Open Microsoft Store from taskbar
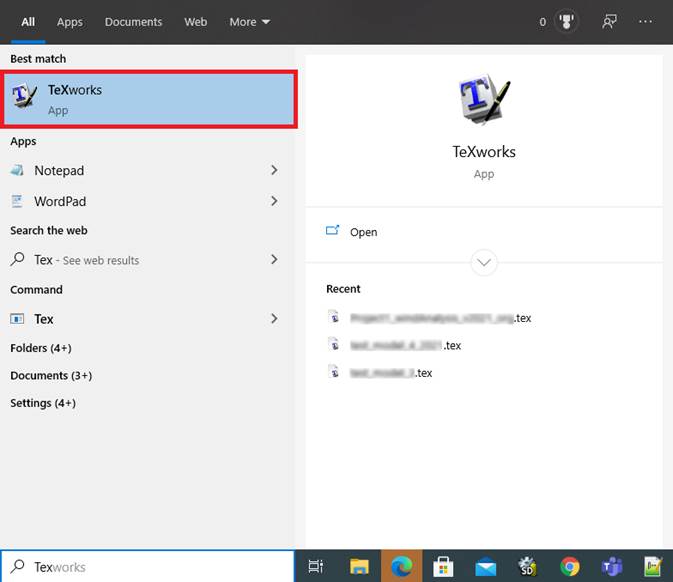The image size is (673, 582). coord(443,567)
